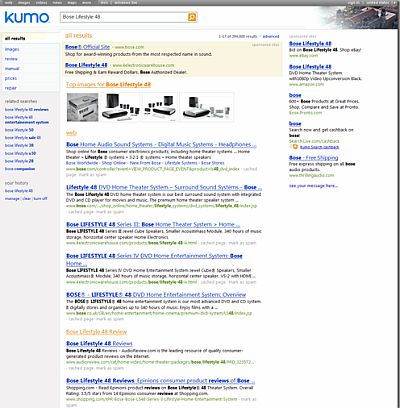Screen dimensions: 400x408
Task: Open the eBay 'Bose Lifestyle 48' sponsored ad
Action: pyautogui.click(x=310, y=44)
